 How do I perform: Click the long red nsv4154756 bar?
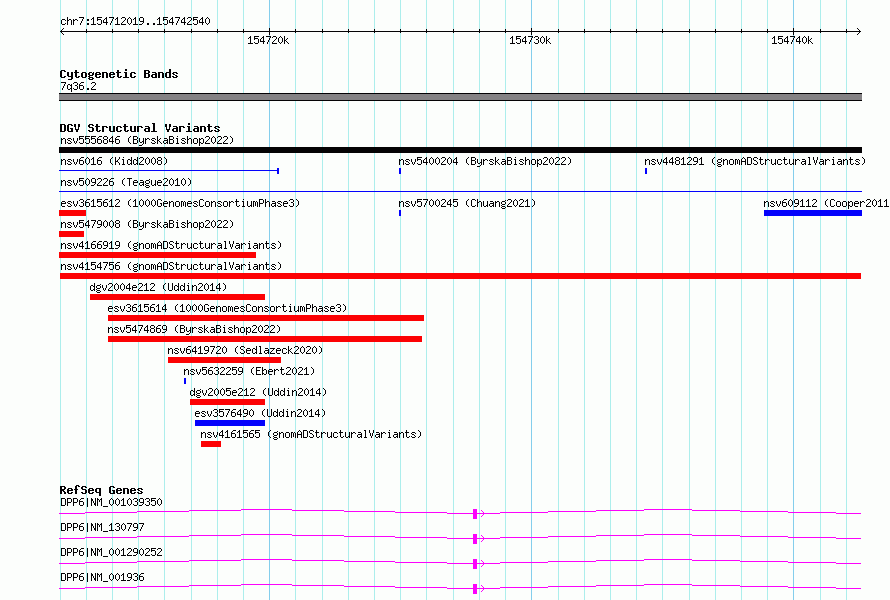click(x=460, y=276)
